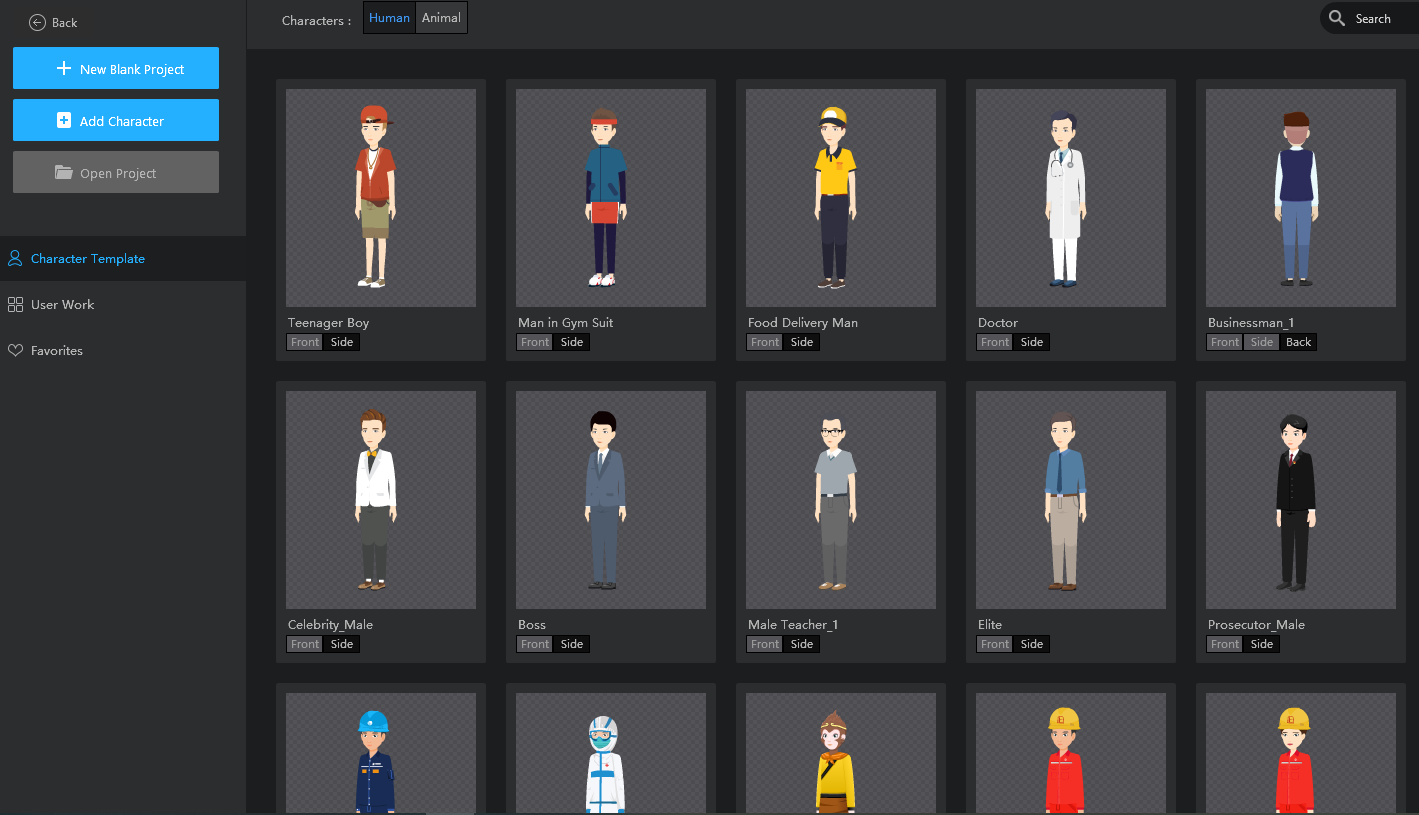Screen dimensions: 1419x815
Task: Select the Man in Gym Suit thumbnail
Action: pyautogui.click(x=611, y=198)
